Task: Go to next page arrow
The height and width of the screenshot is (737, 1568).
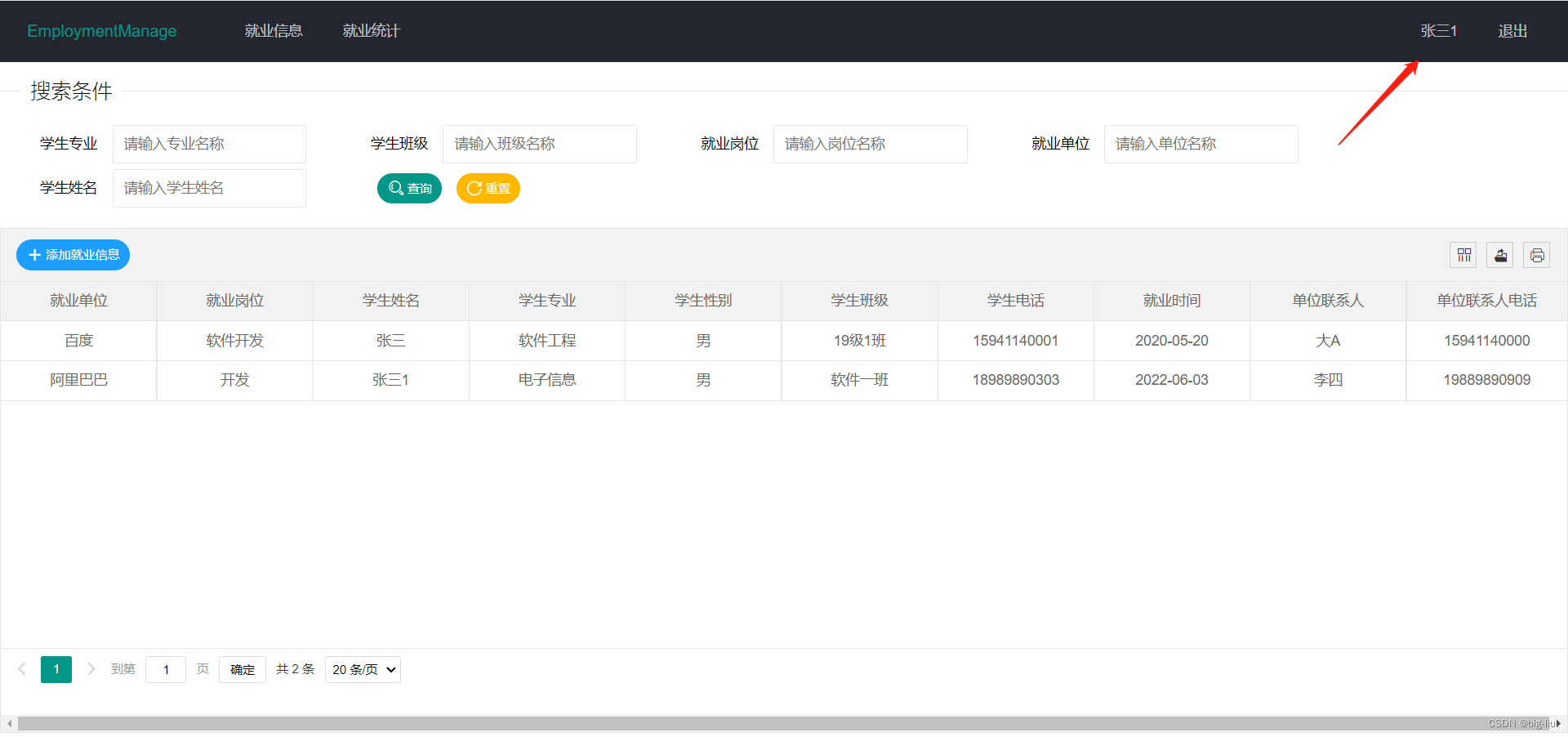Action: (x=91, y=669)
